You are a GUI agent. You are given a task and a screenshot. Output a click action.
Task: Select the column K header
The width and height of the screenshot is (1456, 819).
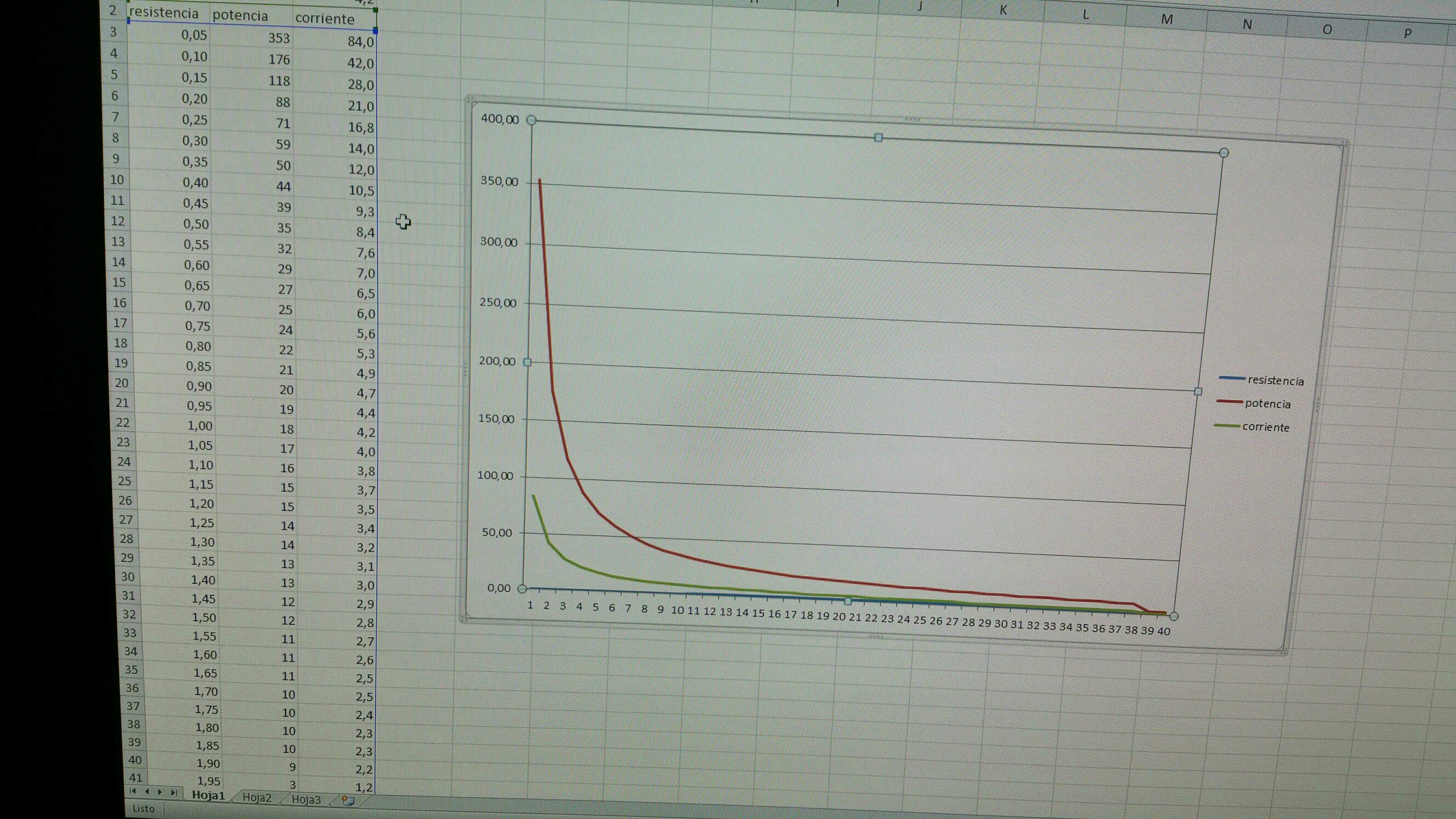click(x=1003, y=10)
